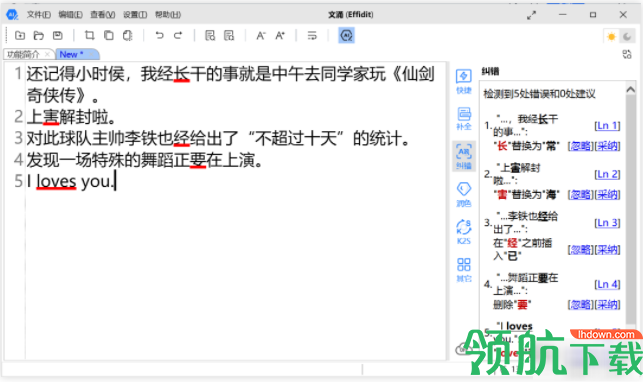Increase font size with A+ icon

(x=280, y=36)
